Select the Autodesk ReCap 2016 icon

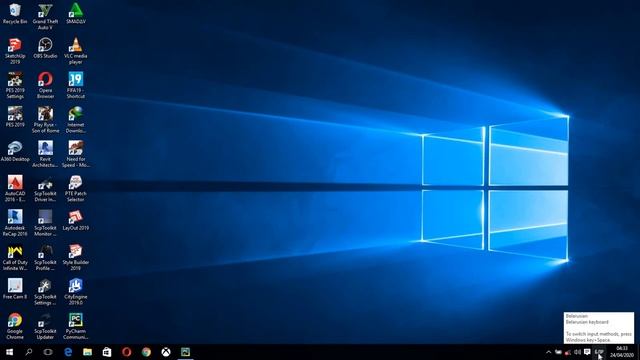(15, 223)
